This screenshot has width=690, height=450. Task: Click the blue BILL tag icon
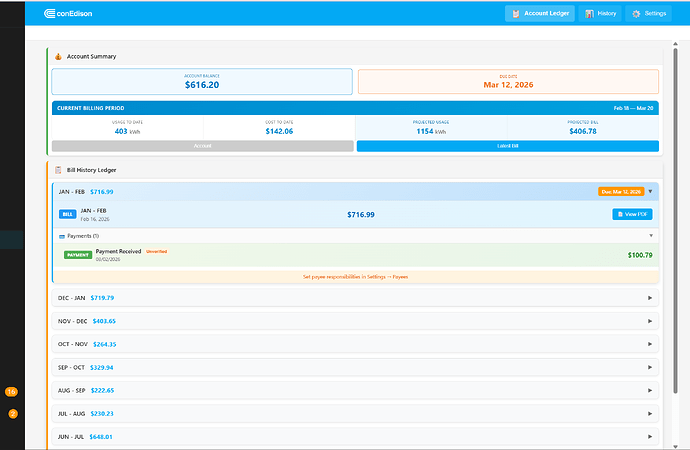[x=68, y=214]
